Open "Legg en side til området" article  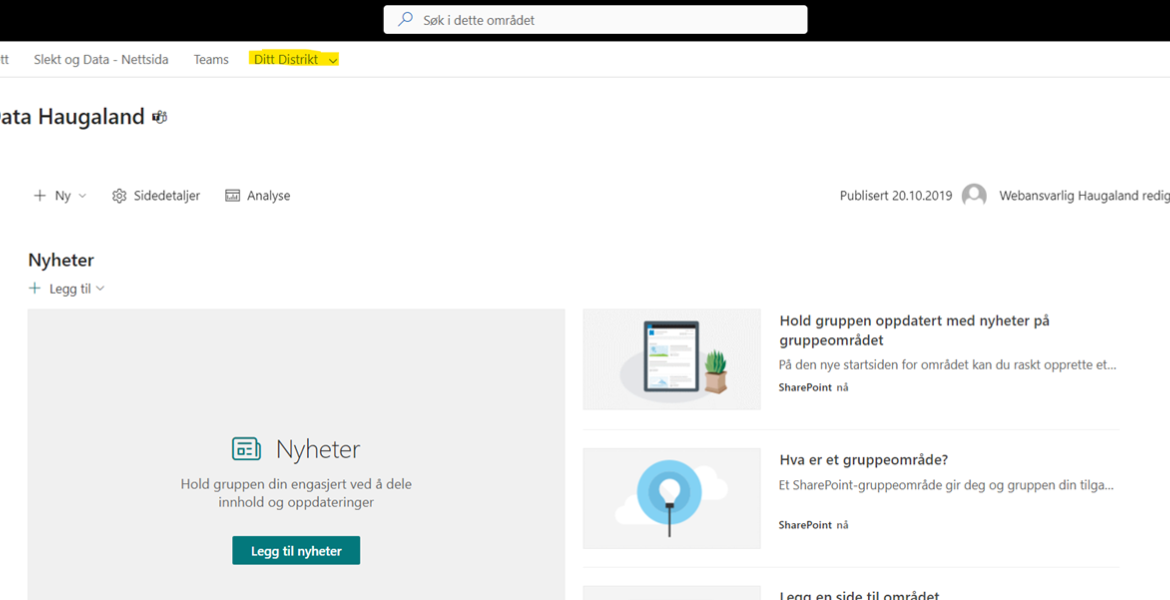[x=859, y=595]
